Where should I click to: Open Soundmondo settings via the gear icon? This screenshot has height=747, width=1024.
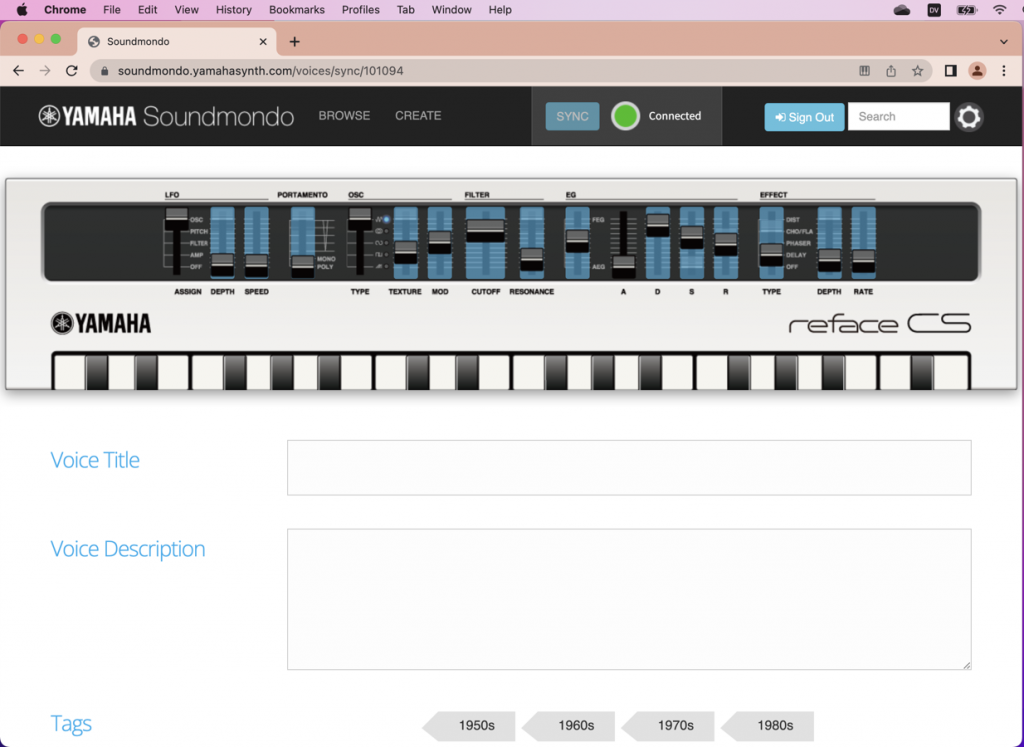click(968, 117)
